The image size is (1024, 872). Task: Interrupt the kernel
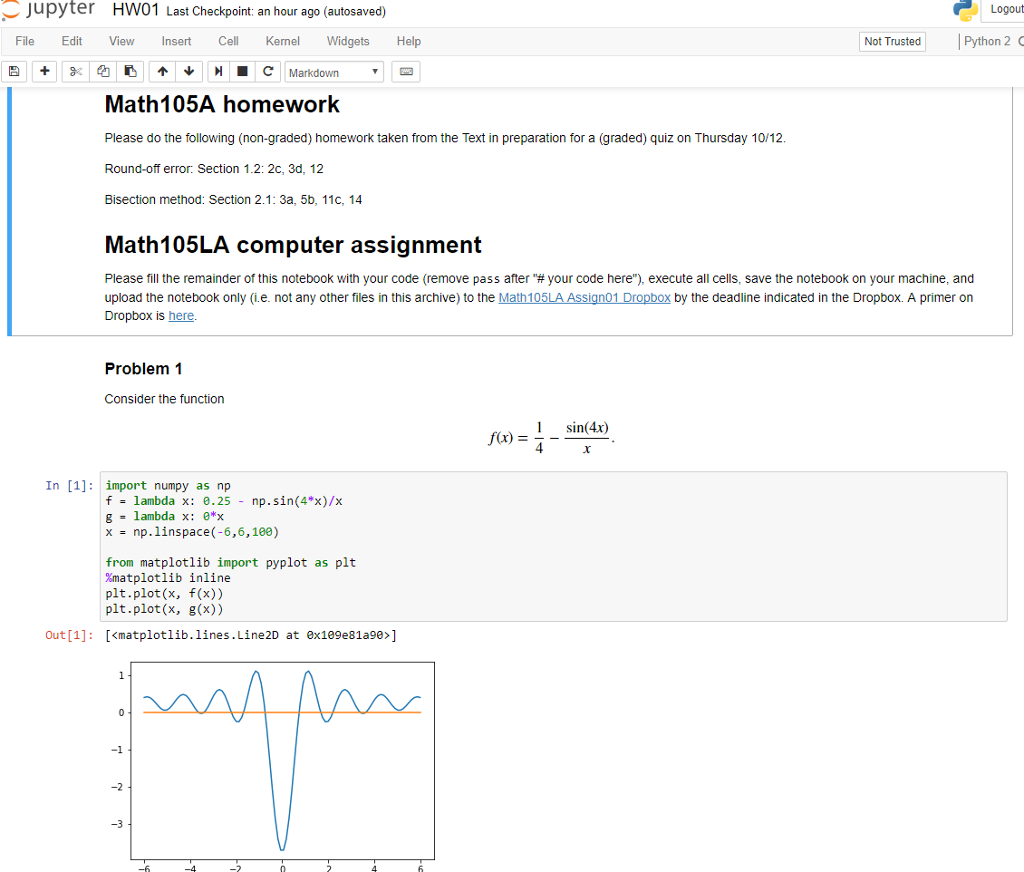(x=241, y=71)
